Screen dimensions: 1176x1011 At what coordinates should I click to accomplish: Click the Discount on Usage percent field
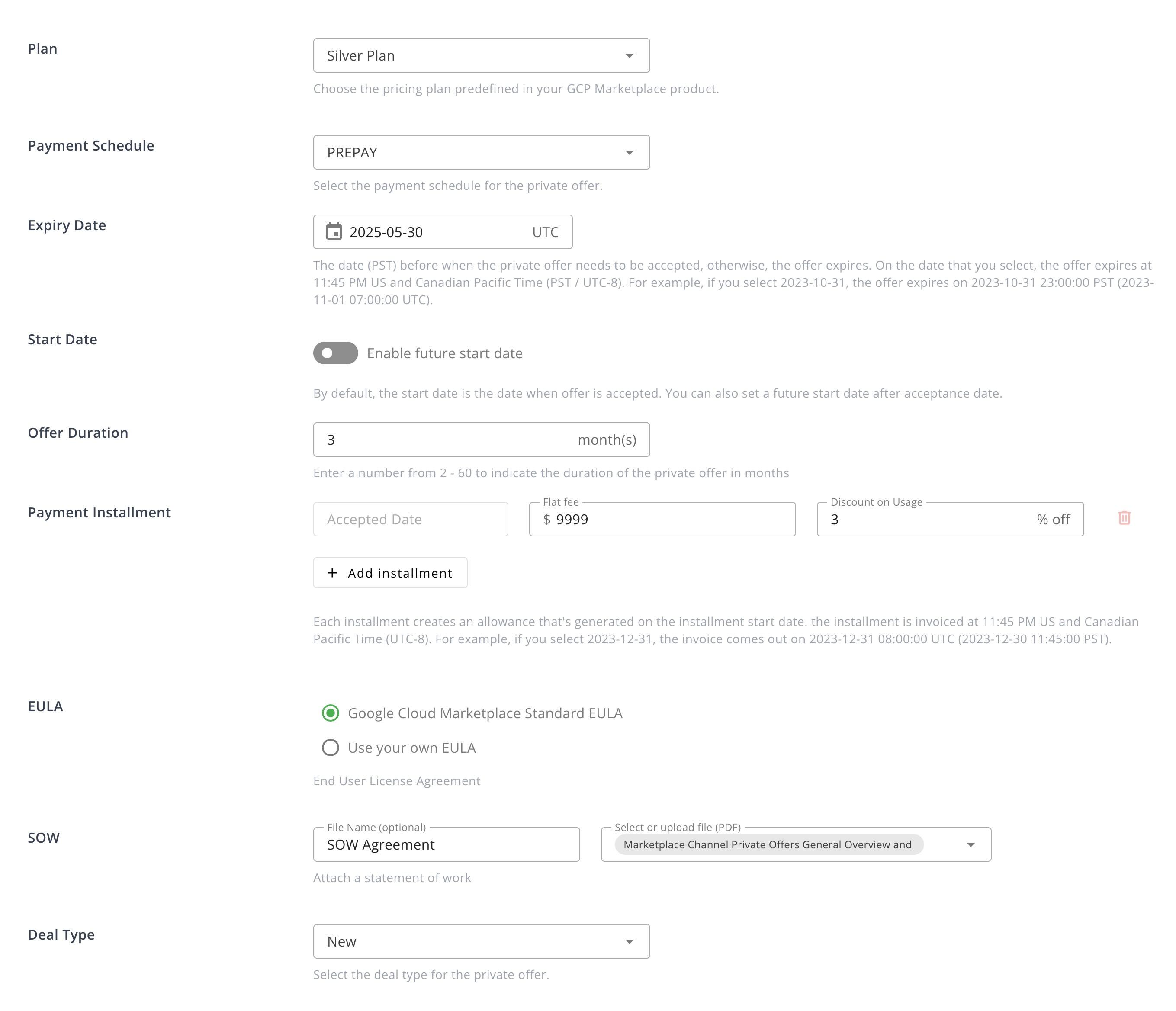click(x=931, y=520)
